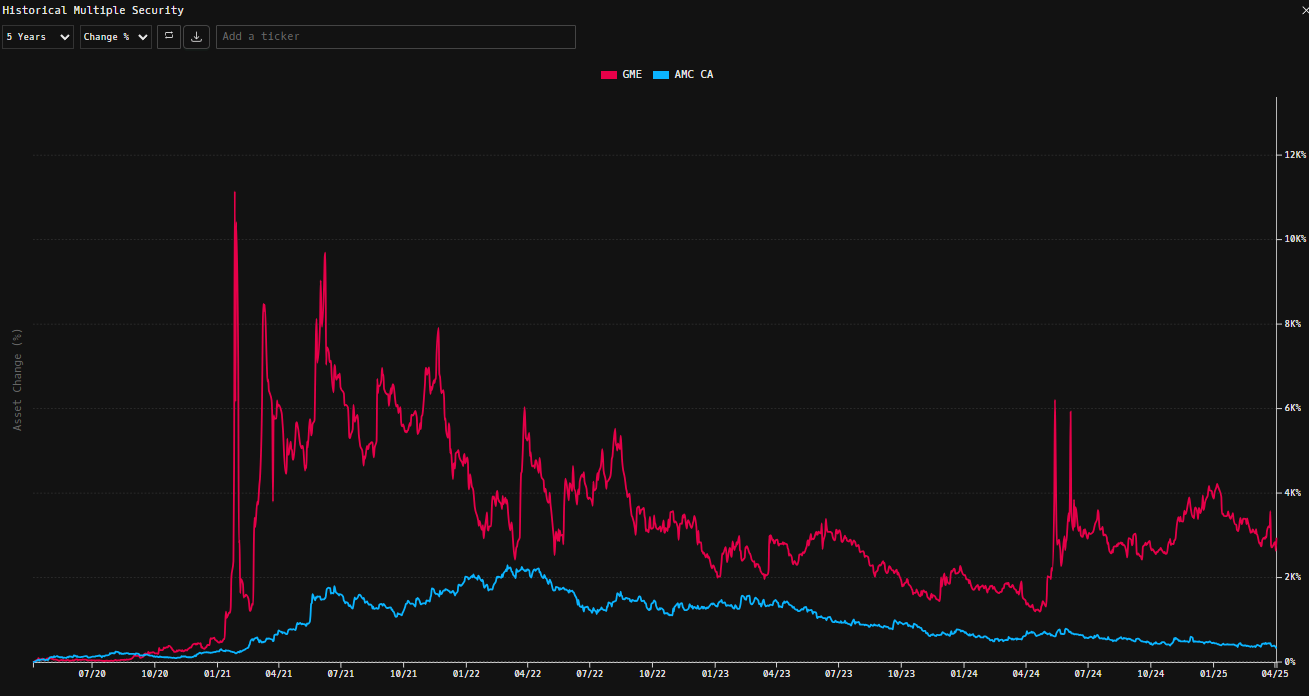Click the 10K% y-axis label
Screen dimensions: 1309x696
pos(1293,239)
